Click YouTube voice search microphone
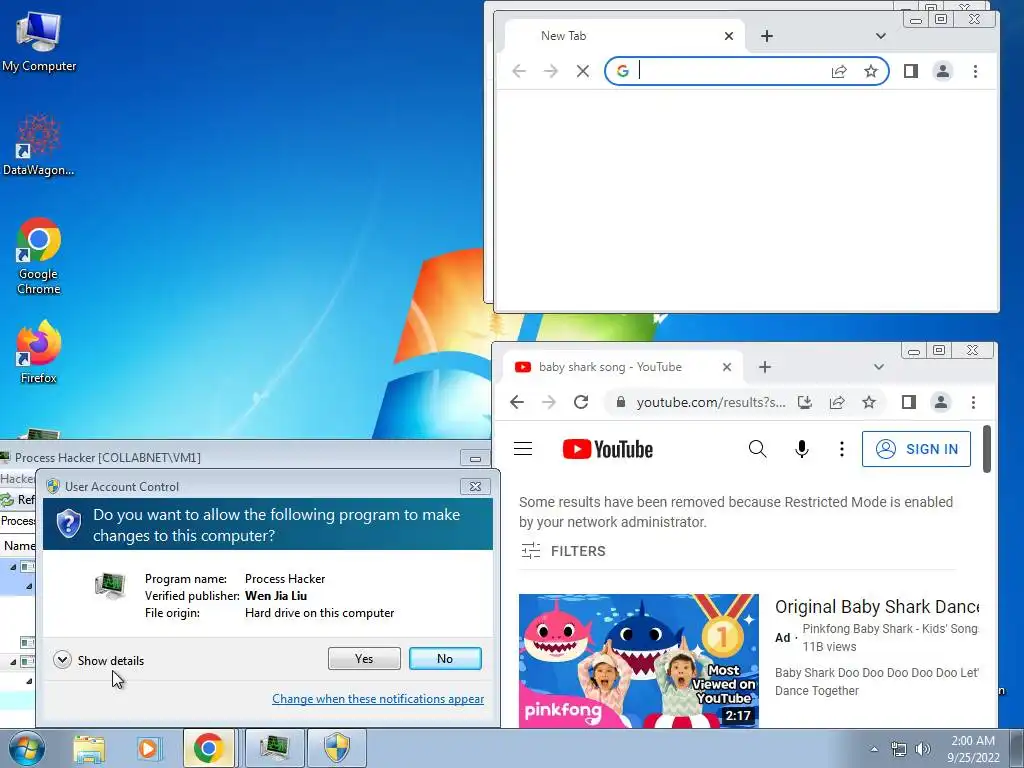 point(802,449)
